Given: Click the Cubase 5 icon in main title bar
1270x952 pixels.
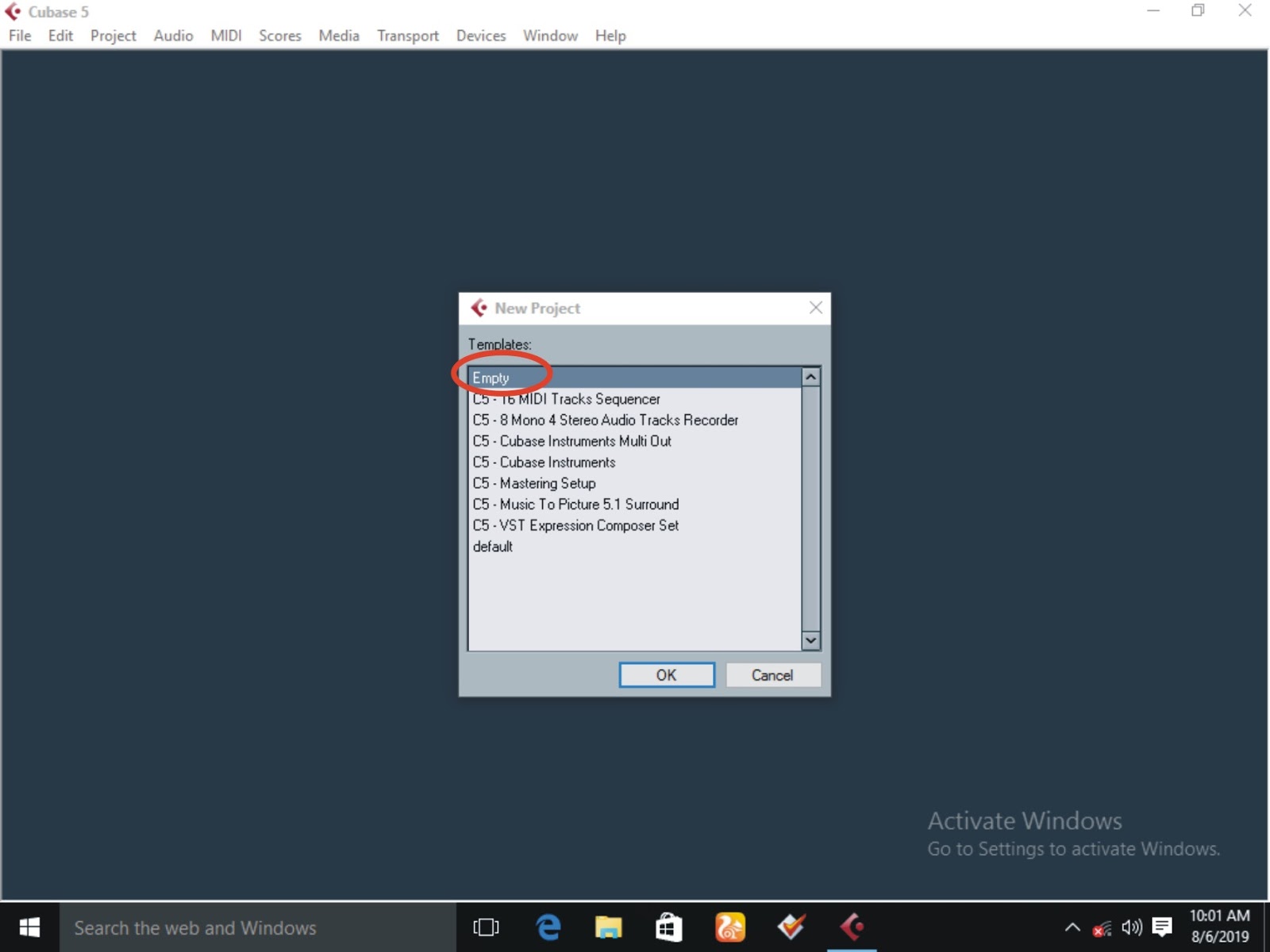Looking at the screenshot, I should coord(13,12).
